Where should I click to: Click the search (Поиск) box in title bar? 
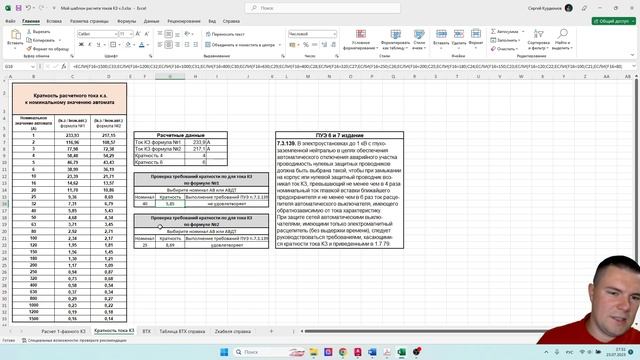click(x=323, y=8)
